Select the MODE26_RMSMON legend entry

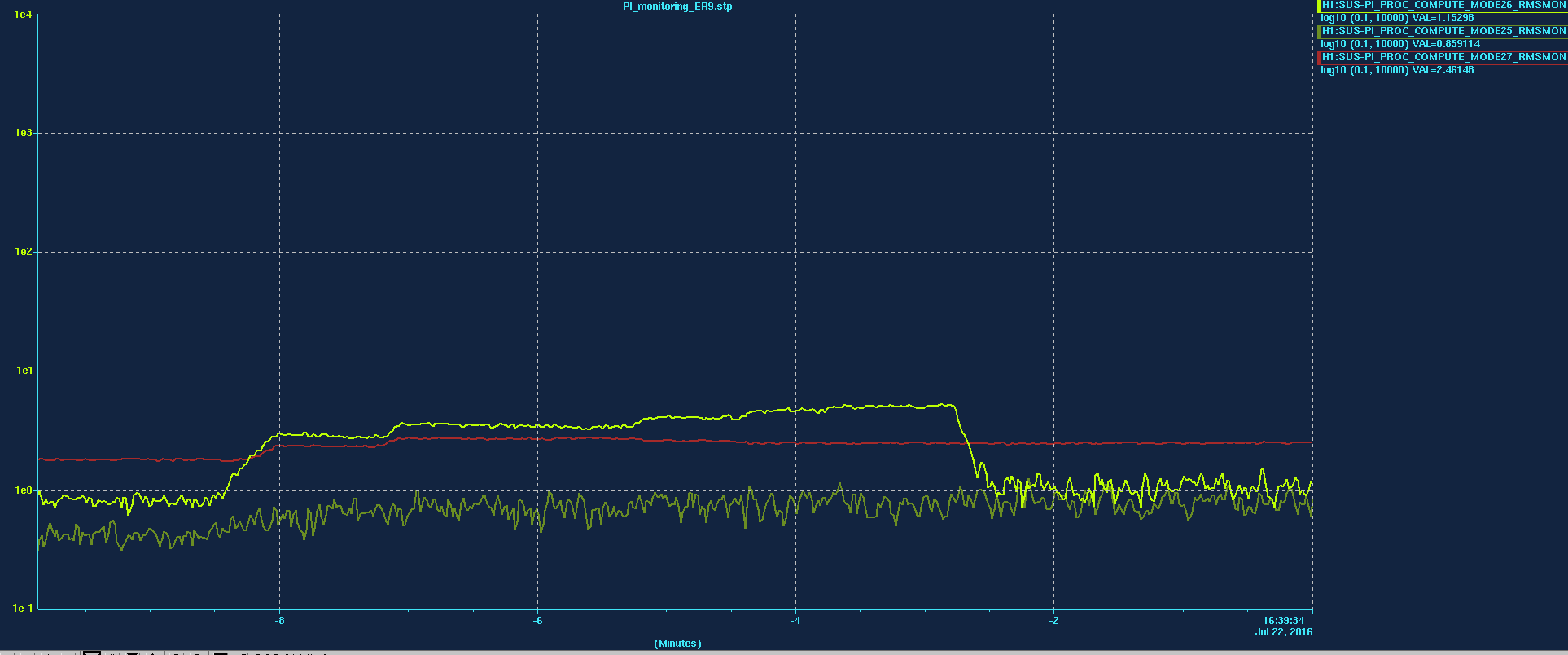pyautogui.click(x=1443, y=5)
